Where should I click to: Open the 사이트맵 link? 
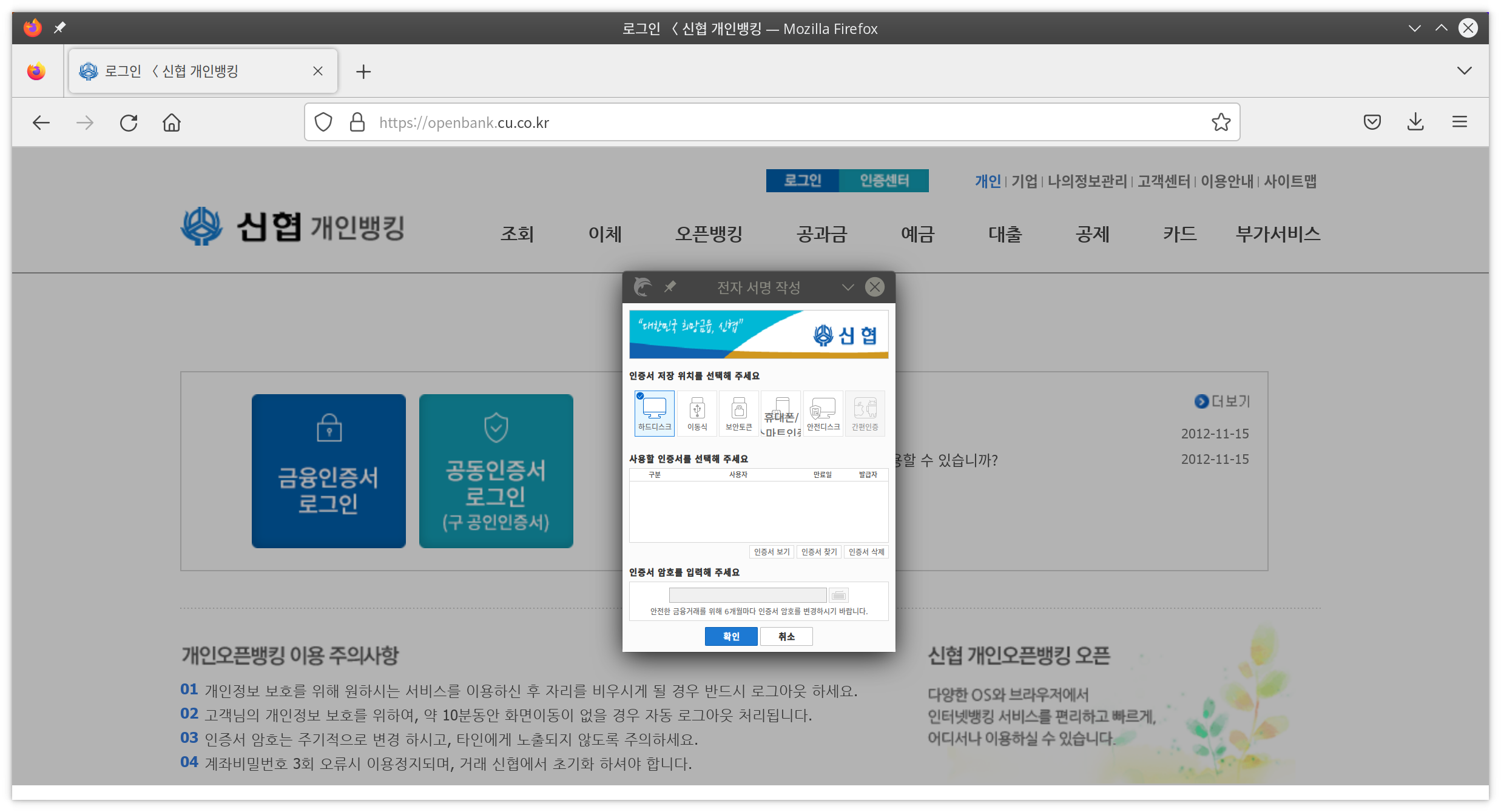tap(1290, 181)
